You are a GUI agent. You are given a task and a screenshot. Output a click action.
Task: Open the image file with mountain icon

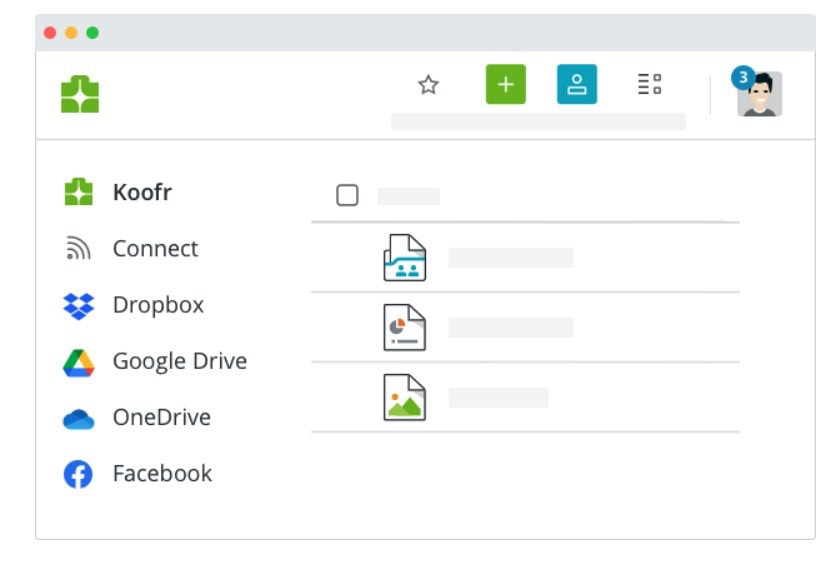(405, 397)
